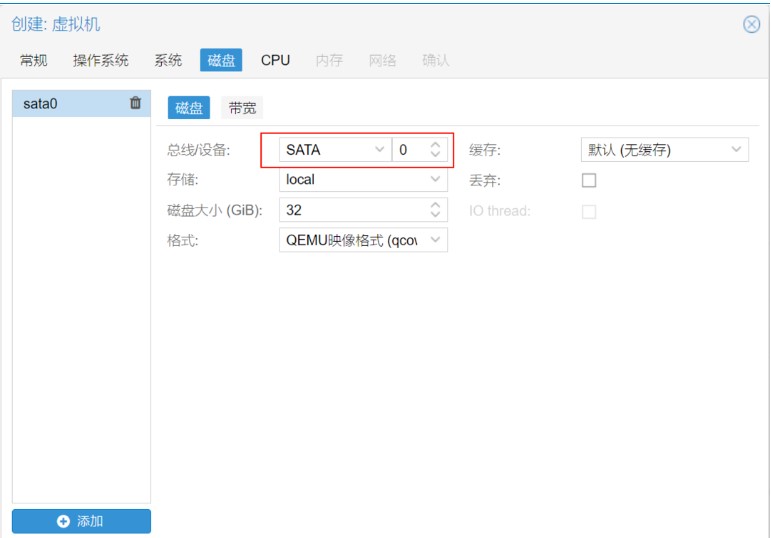
Task: Delete sata0 disk with trash icon
Action: pos(135,103)
